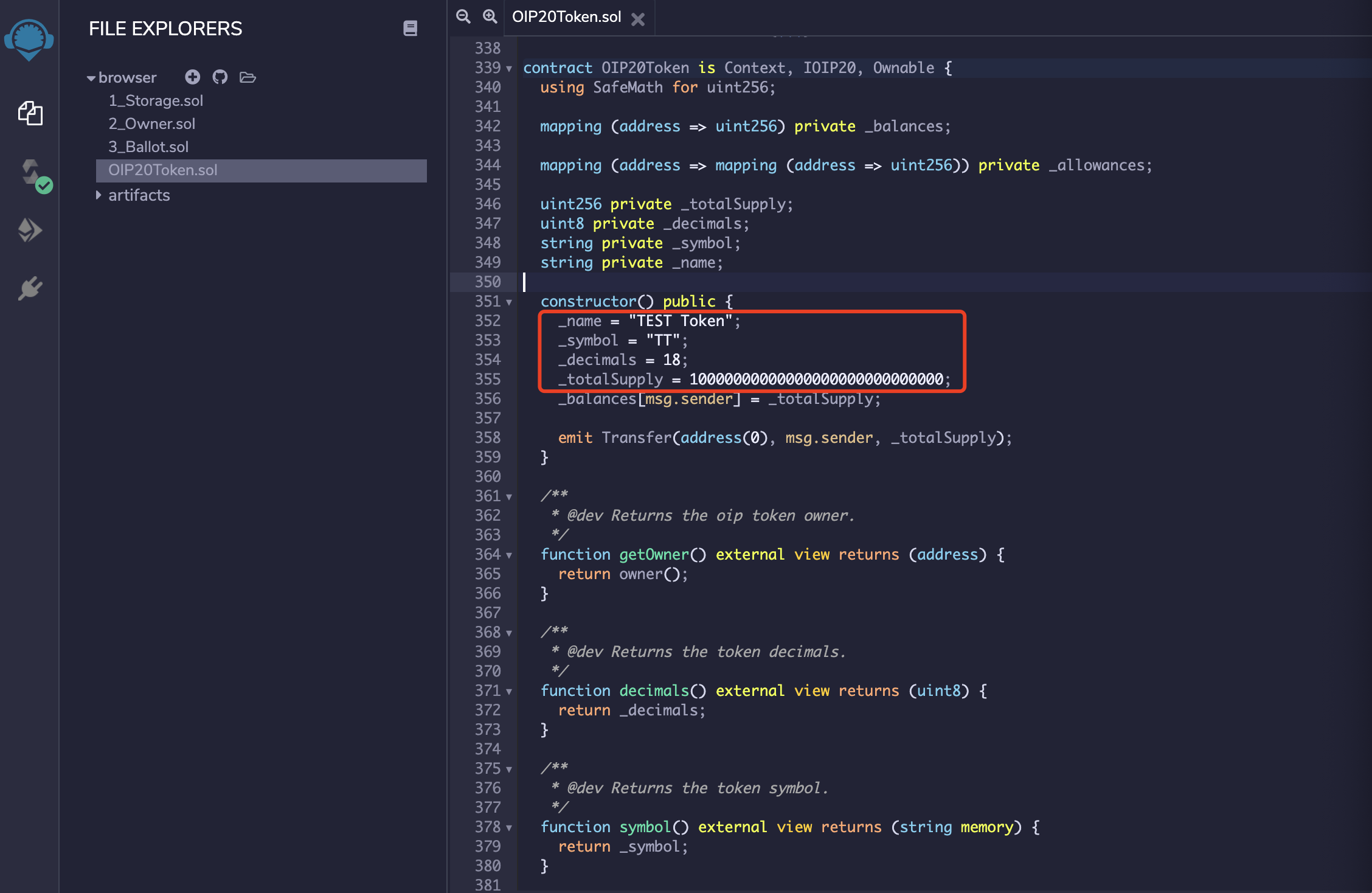Click the Remix logo icon
This screenshot has width=1372, height=893.
click(x=29, y=40)
